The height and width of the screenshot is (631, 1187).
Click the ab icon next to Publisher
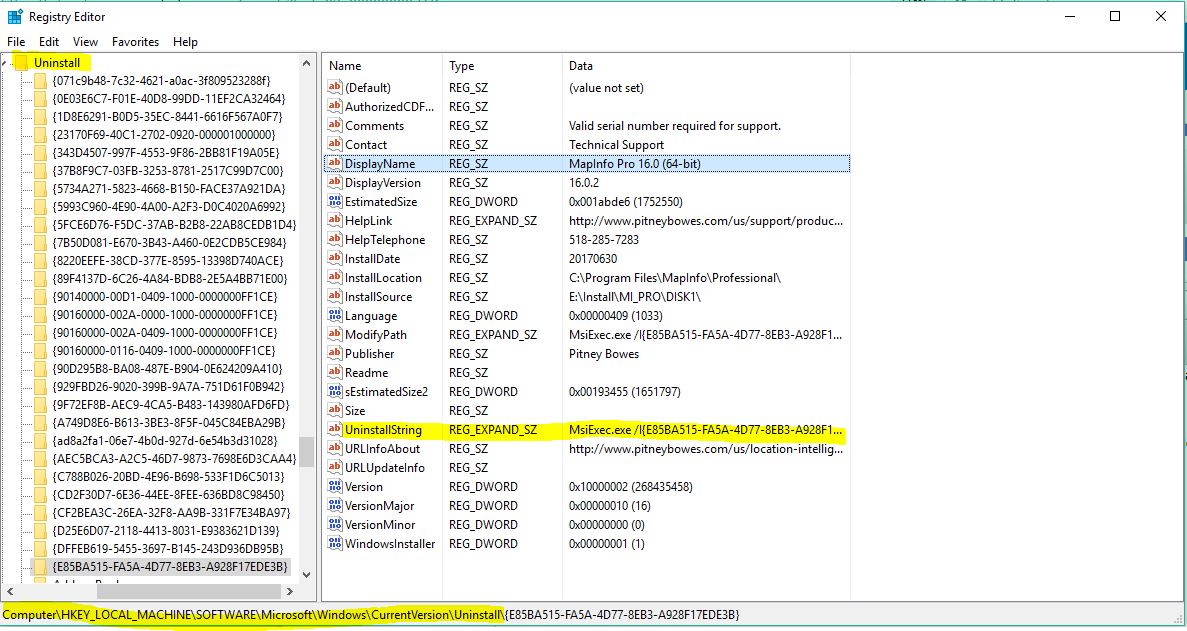[335, 353]
